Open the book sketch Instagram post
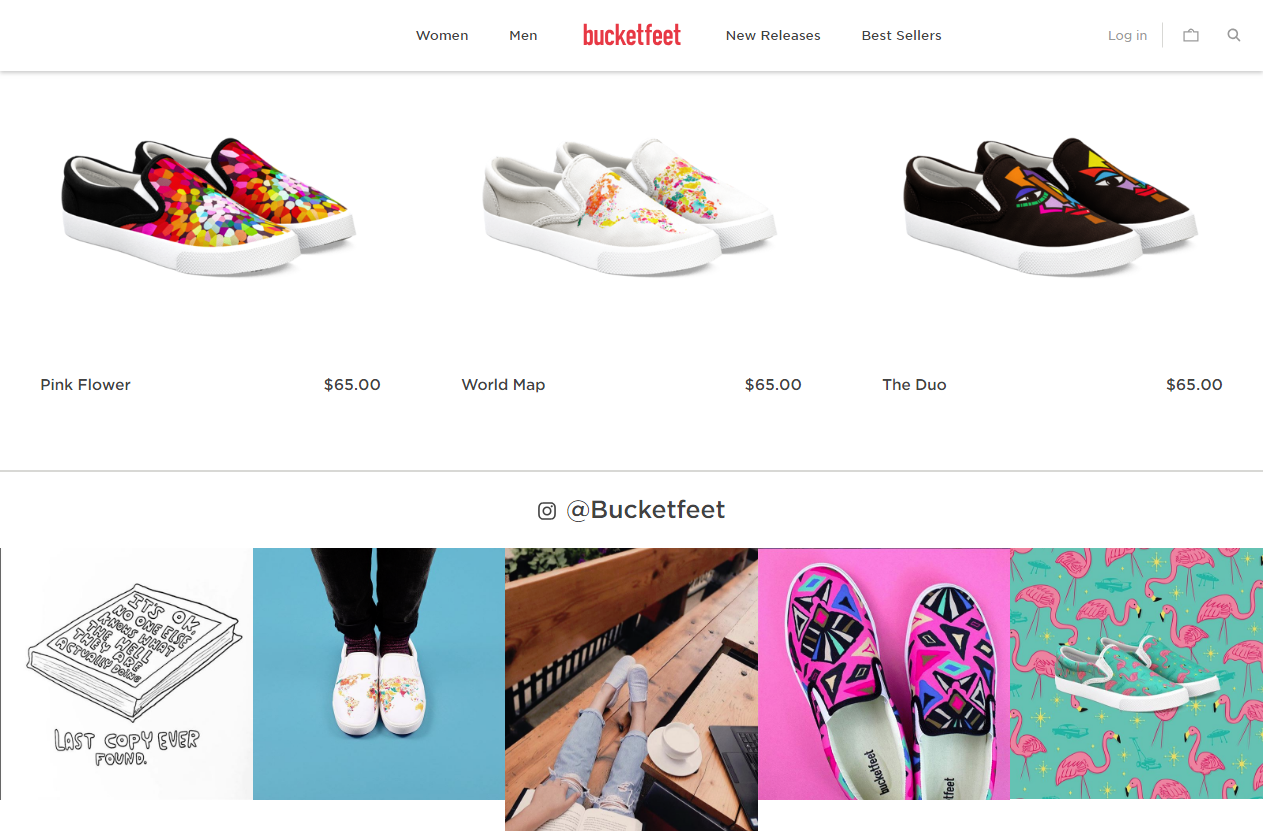 [x=127, y=674]
